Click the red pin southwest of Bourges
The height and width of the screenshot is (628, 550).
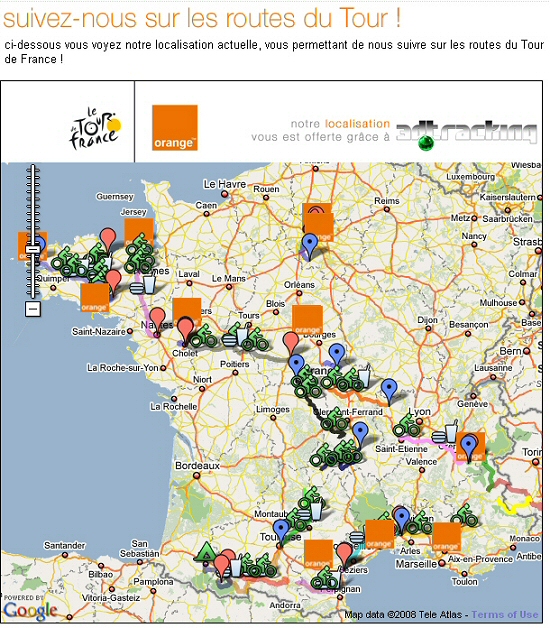291,343
